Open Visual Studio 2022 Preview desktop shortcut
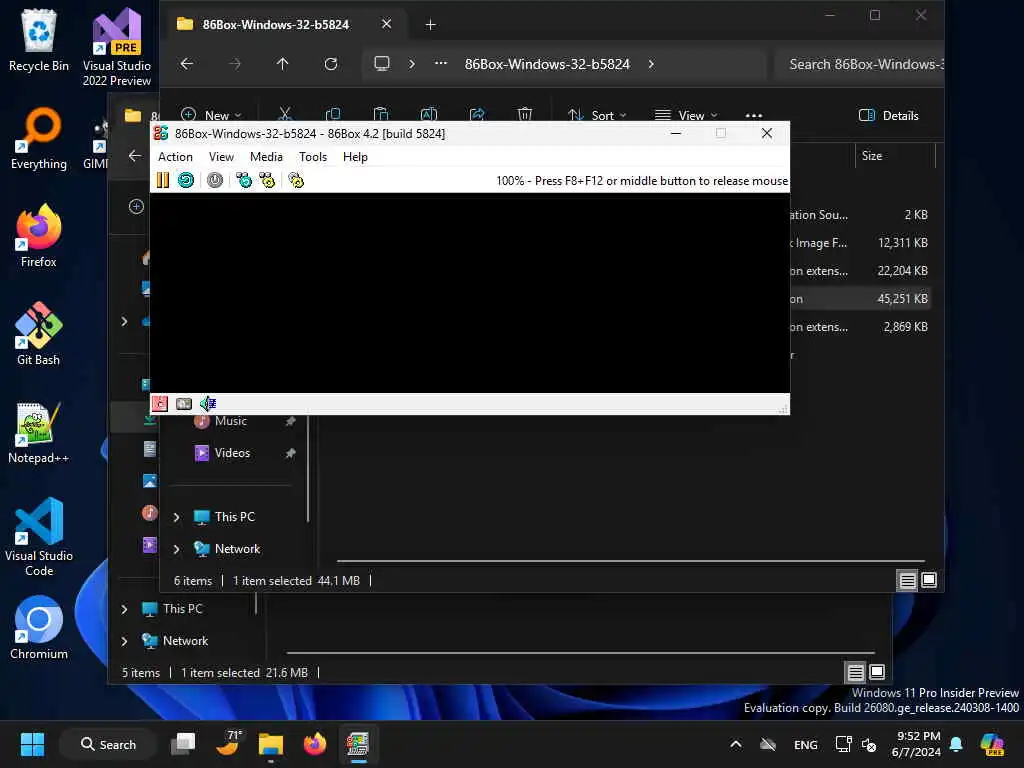Screen dimensions: 1024x768 click(116, 47)
